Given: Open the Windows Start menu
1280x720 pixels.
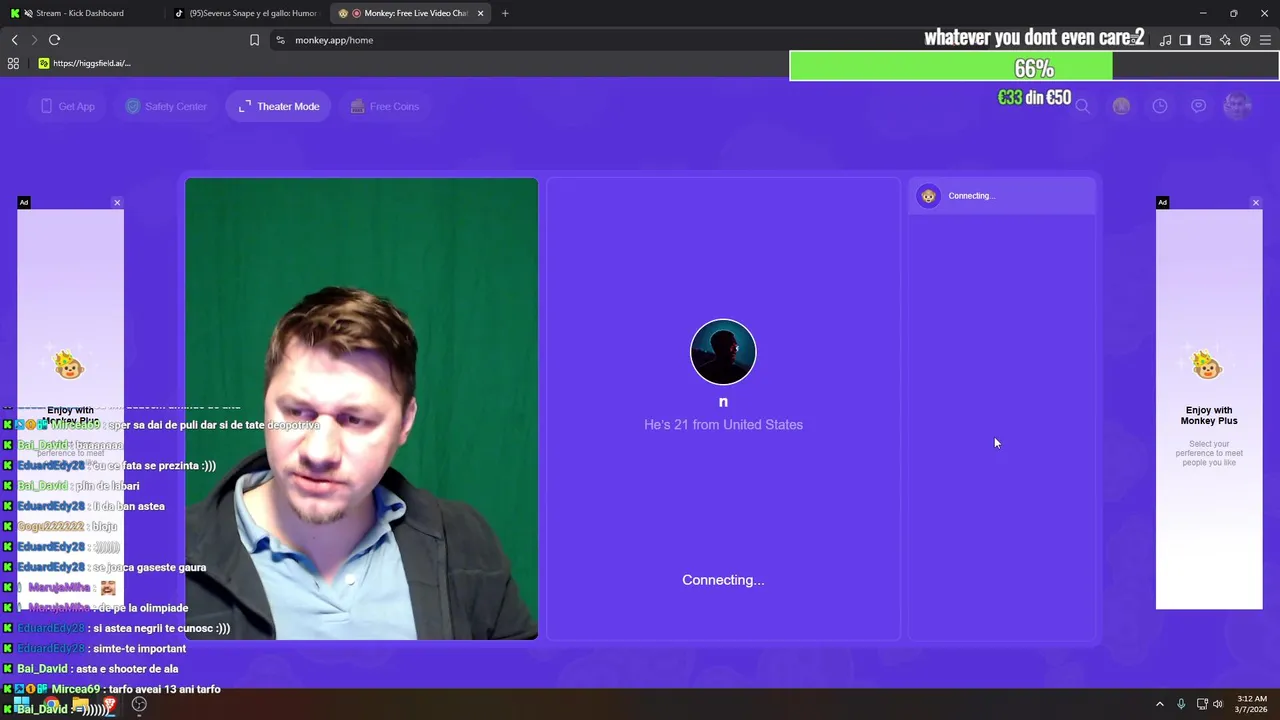Looking at the screenshot, I should (20, 704).
